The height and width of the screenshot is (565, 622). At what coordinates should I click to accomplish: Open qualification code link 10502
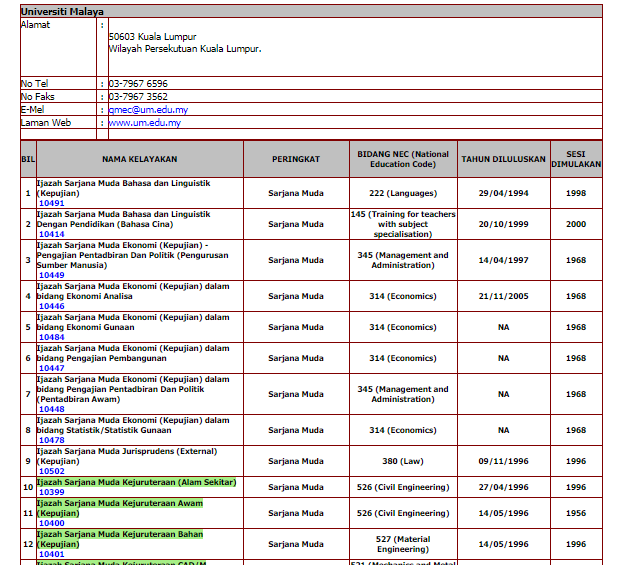(52, 471)
